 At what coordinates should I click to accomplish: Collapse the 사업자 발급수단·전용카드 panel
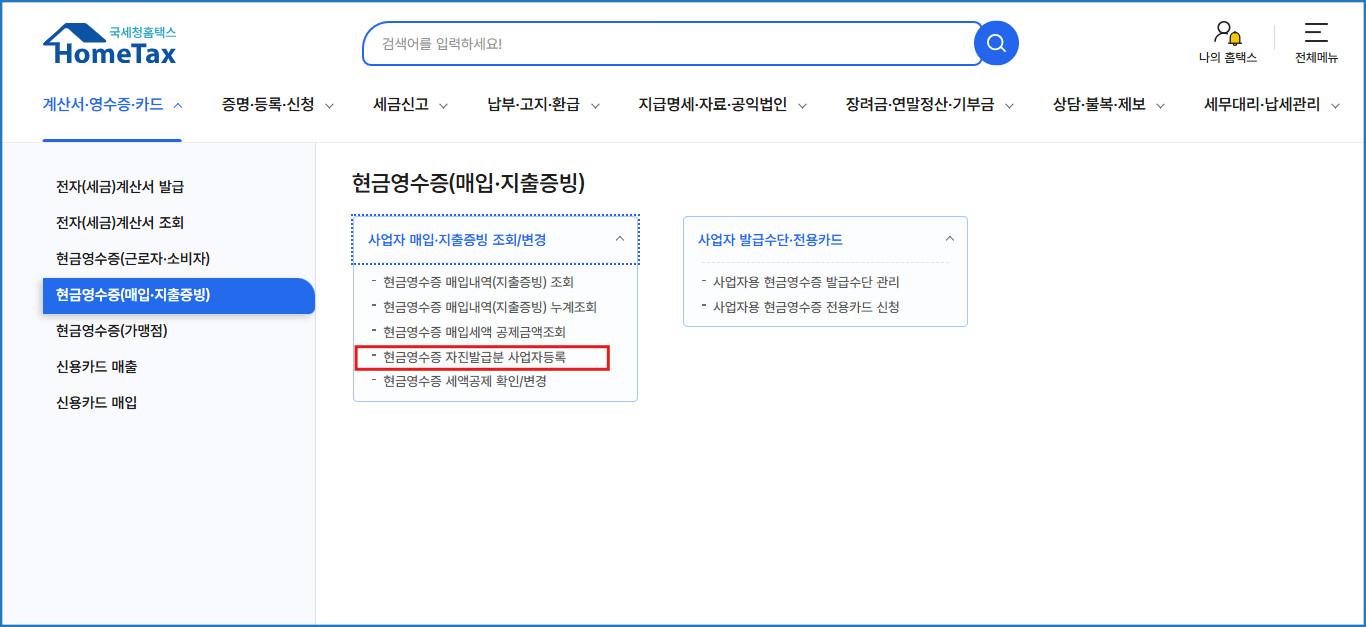(x=950, y=238)
